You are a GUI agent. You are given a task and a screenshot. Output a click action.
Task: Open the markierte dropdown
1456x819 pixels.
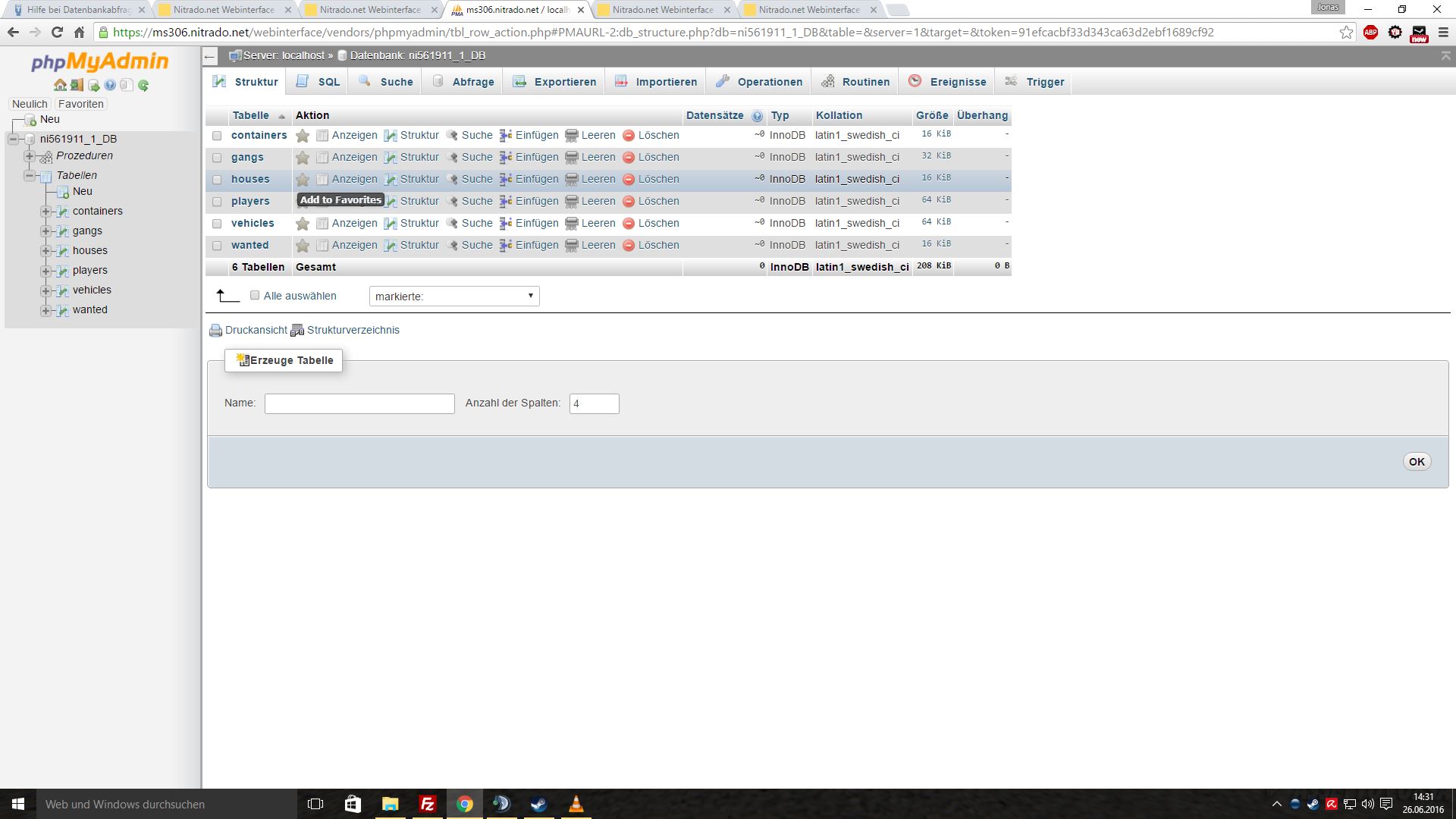[x=453, y=297]
